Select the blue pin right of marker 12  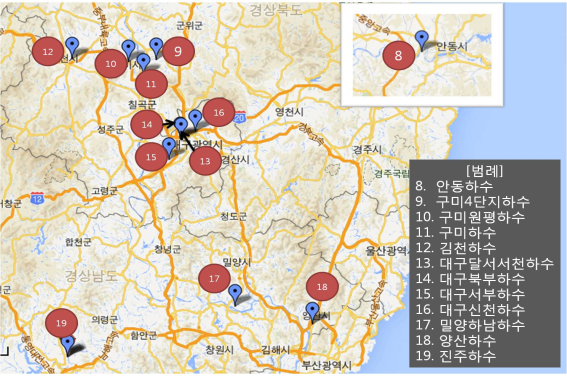pyautogui.click(x=72, y=47)
